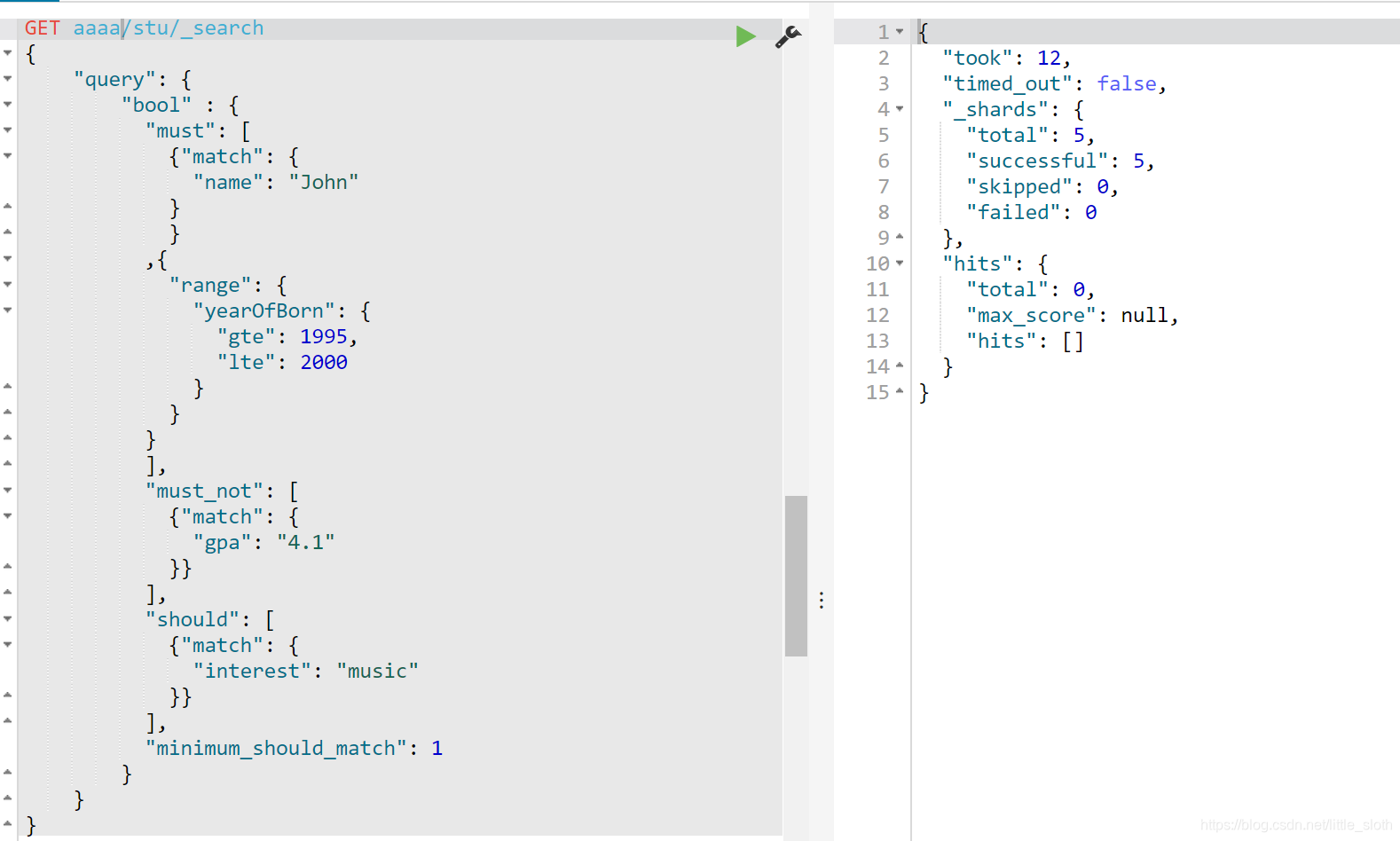Click the "yearOfBorn" key text
Image resolution: width=1400 pixels, height=841 pixels.
point(264,310)
